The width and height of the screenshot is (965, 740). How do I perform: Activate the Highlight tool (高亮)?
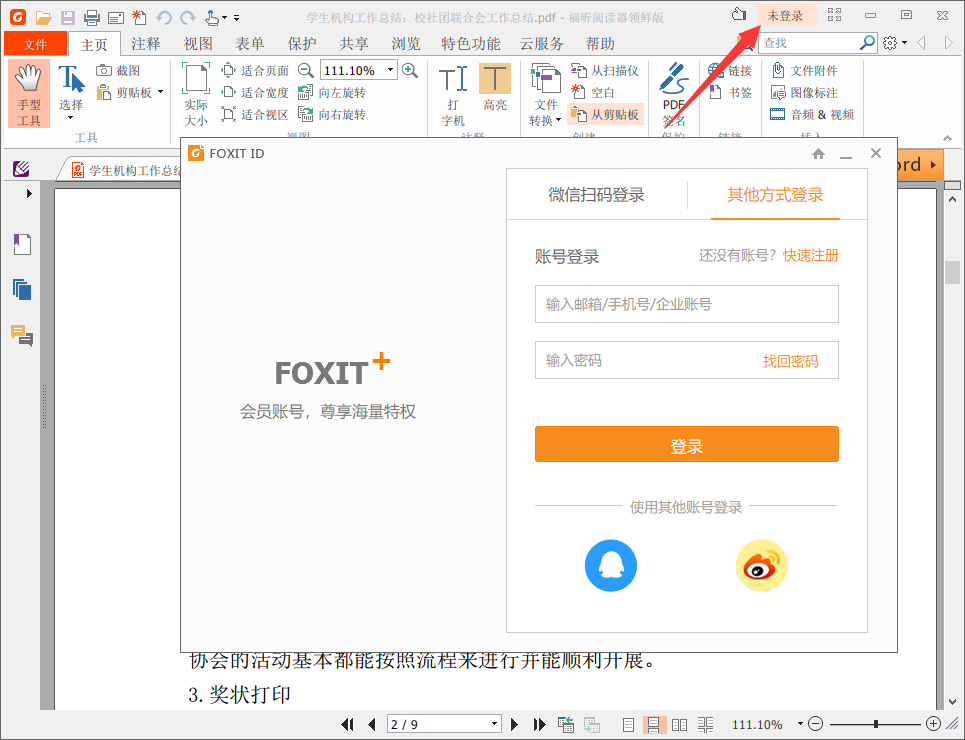495,88
